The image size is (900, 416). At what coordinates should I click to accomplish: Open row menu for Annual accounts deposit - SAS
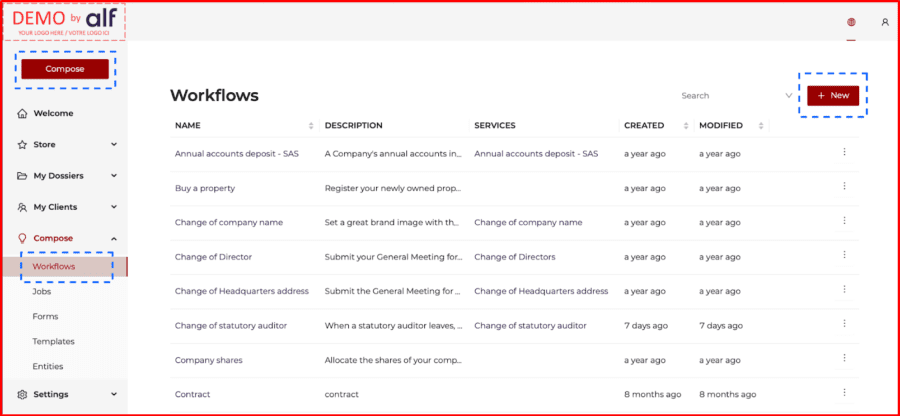click(844, 152)
